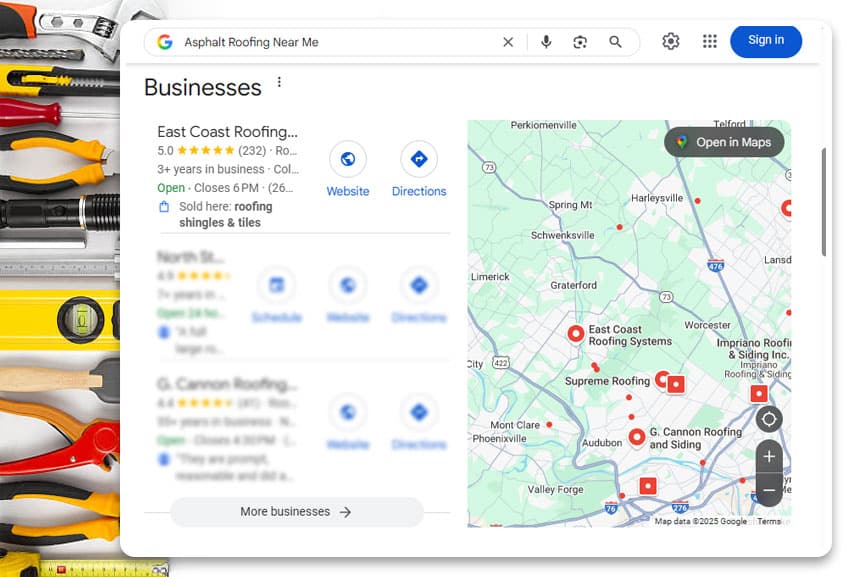Click Directions icon for North St listing
Viewport: 850px width, 577px height.
pyautogui.click(x=419, y=285)
